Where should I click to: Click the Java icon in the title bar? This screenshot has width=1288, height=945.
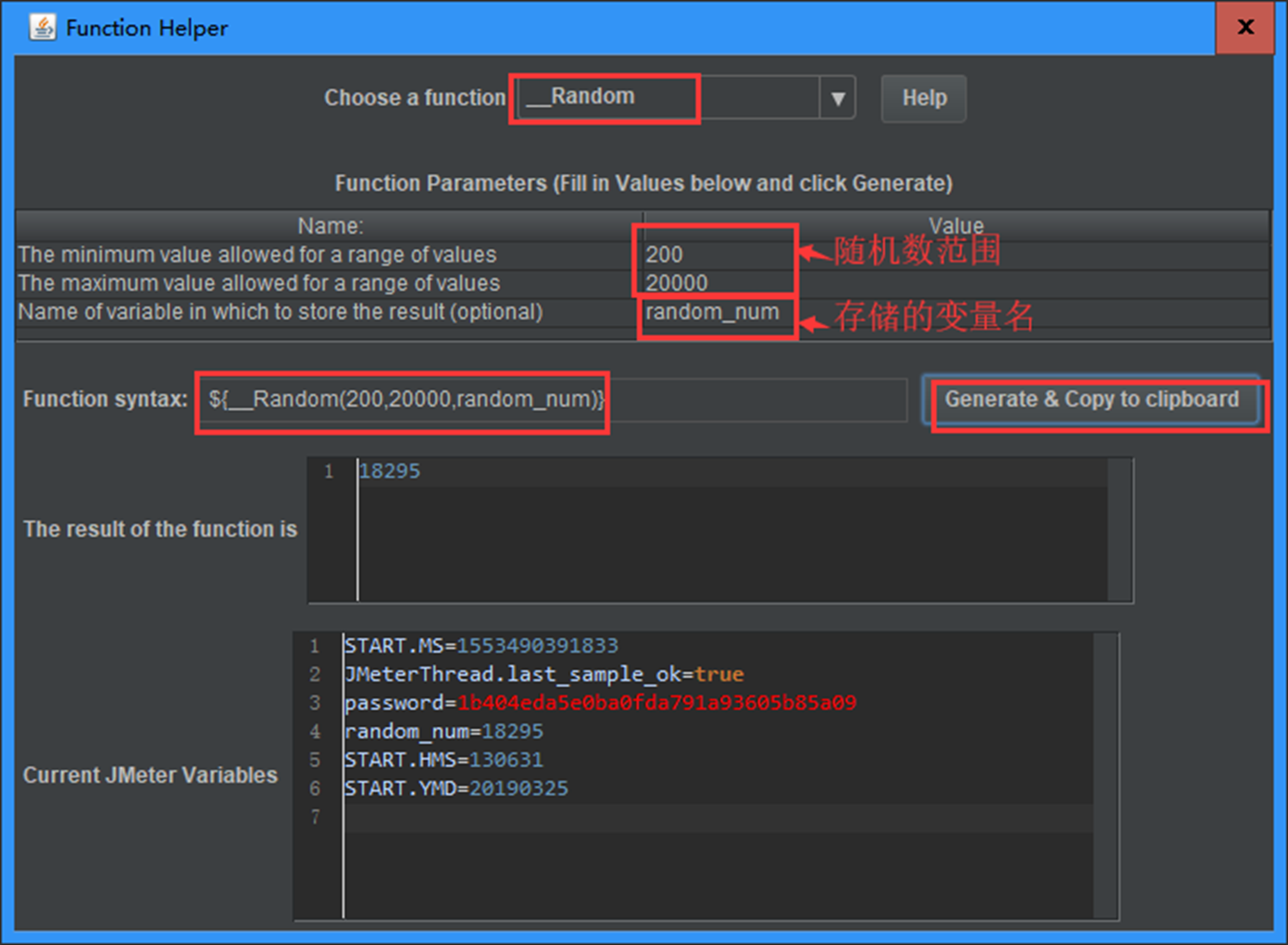[43, 27]
